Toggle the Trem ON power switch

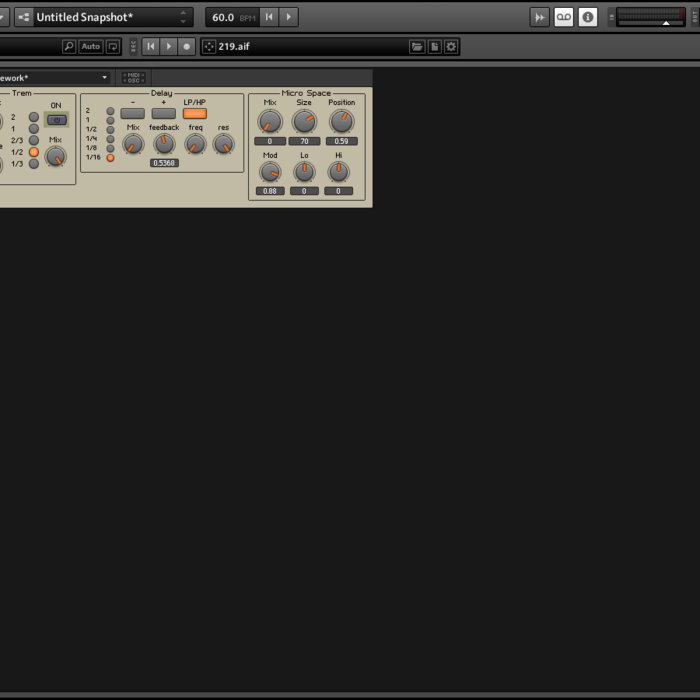(56, 119)
